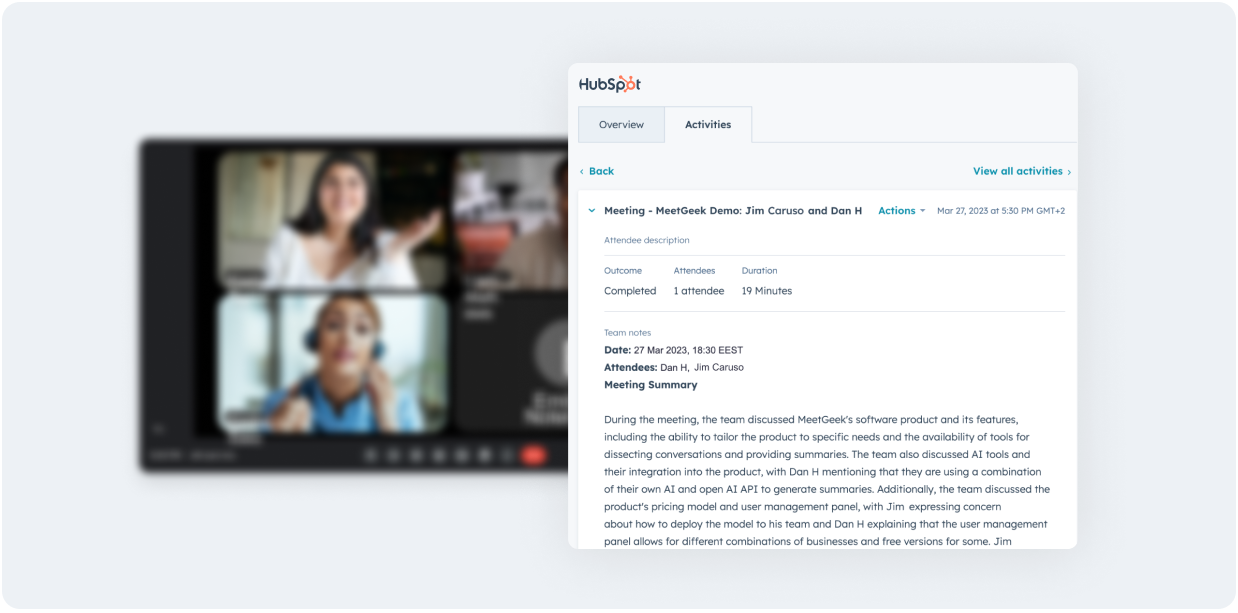Stop video with the second Zoom toolbar icon

tap(391, 454)
